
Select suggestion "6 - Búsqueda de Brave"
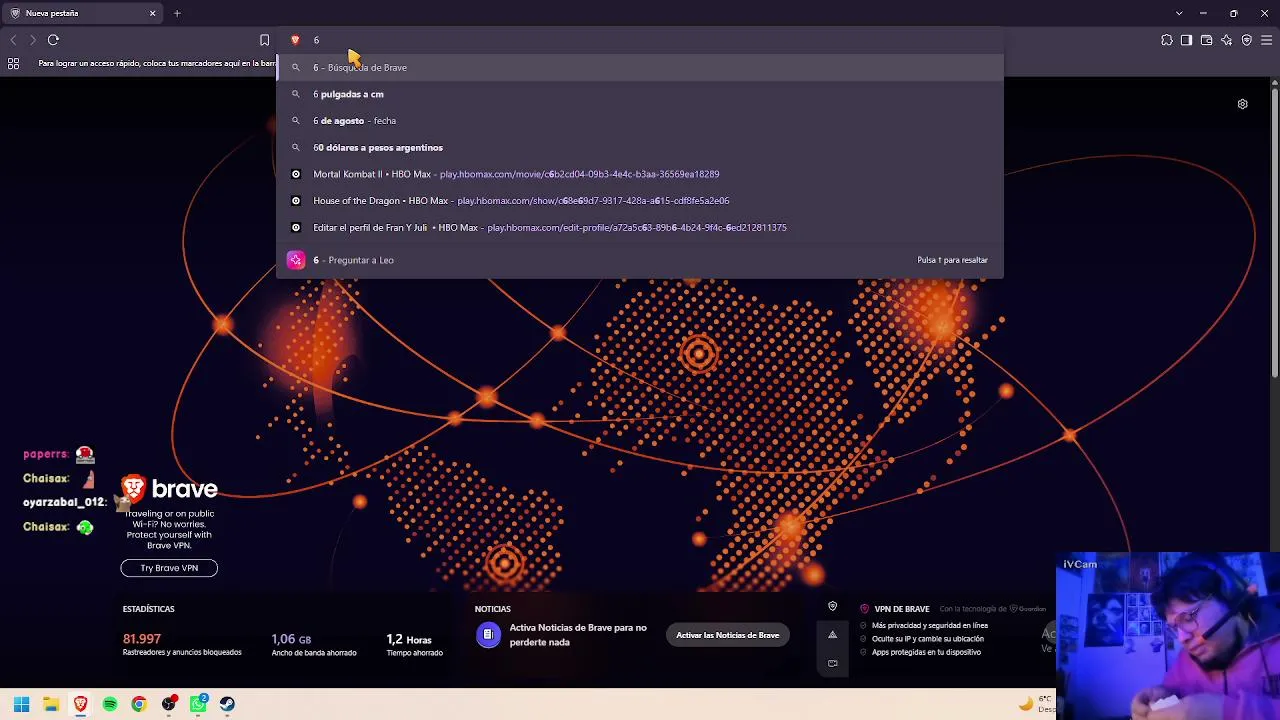(640, 67)
